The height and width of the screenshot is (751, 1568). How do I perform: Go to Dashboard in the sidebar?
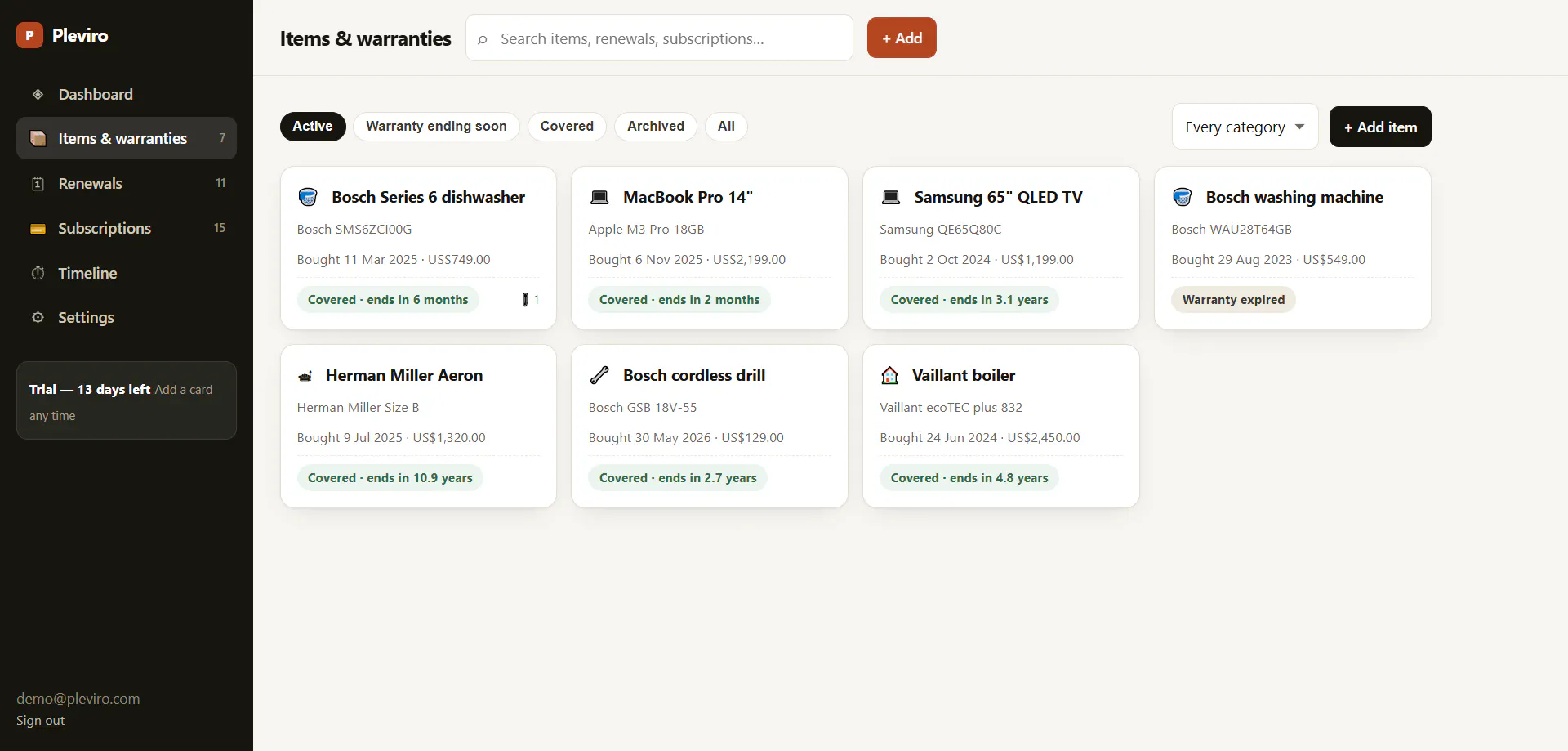tap(127, 94)
